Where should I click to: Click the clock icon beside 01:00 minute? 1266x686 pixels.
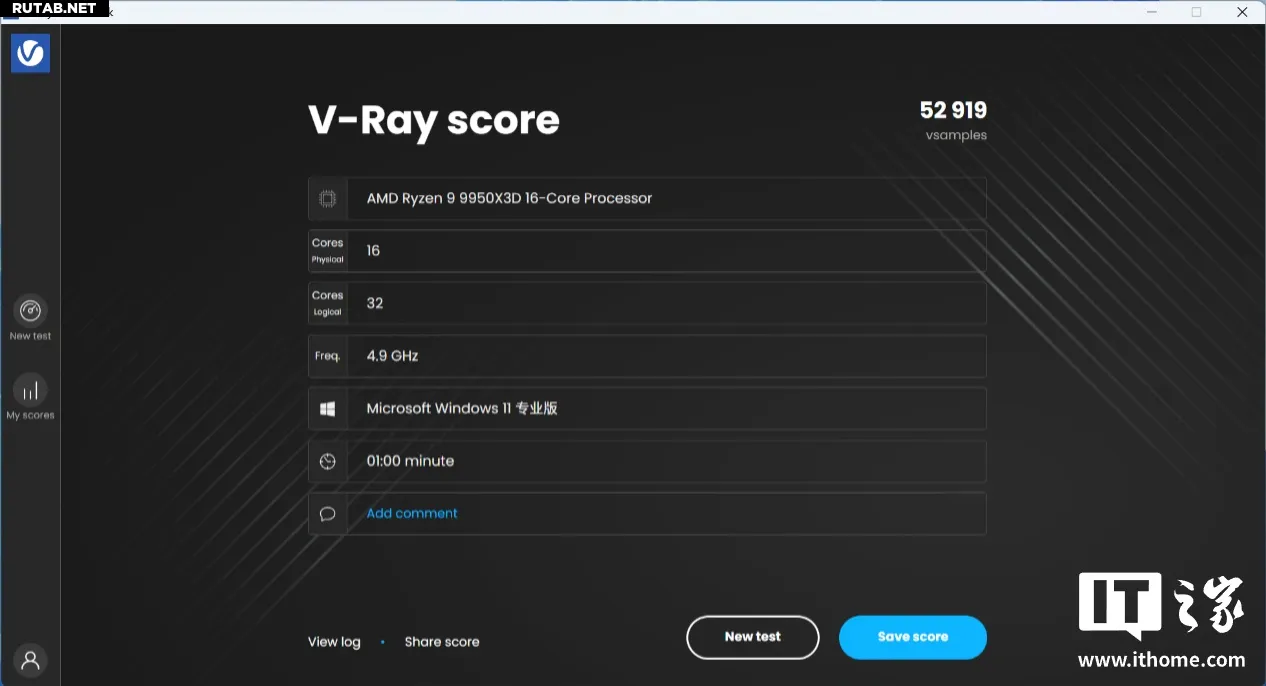click(328, 461)
